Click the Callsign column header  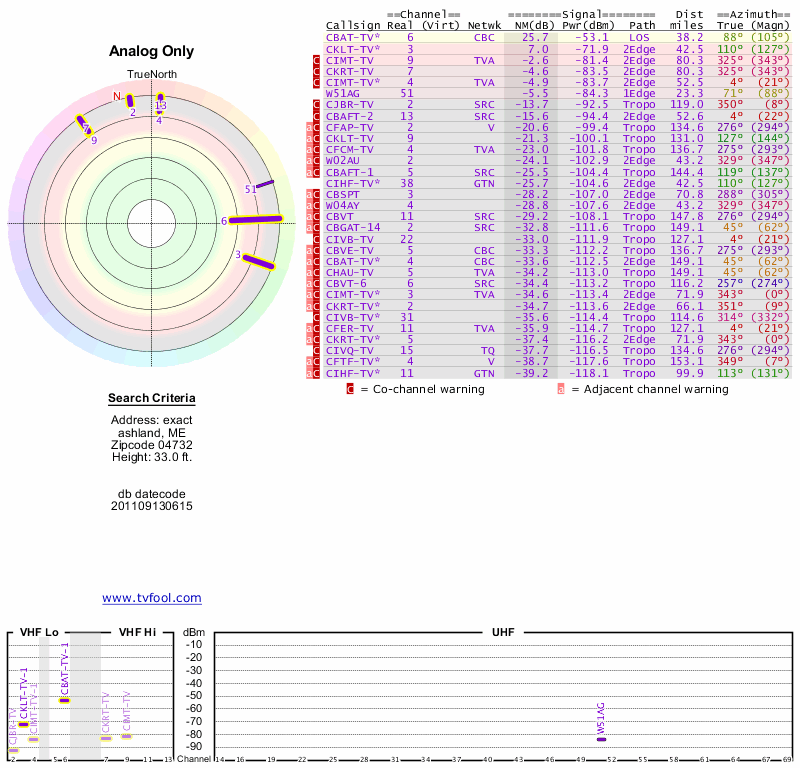(x=352, y=25)
